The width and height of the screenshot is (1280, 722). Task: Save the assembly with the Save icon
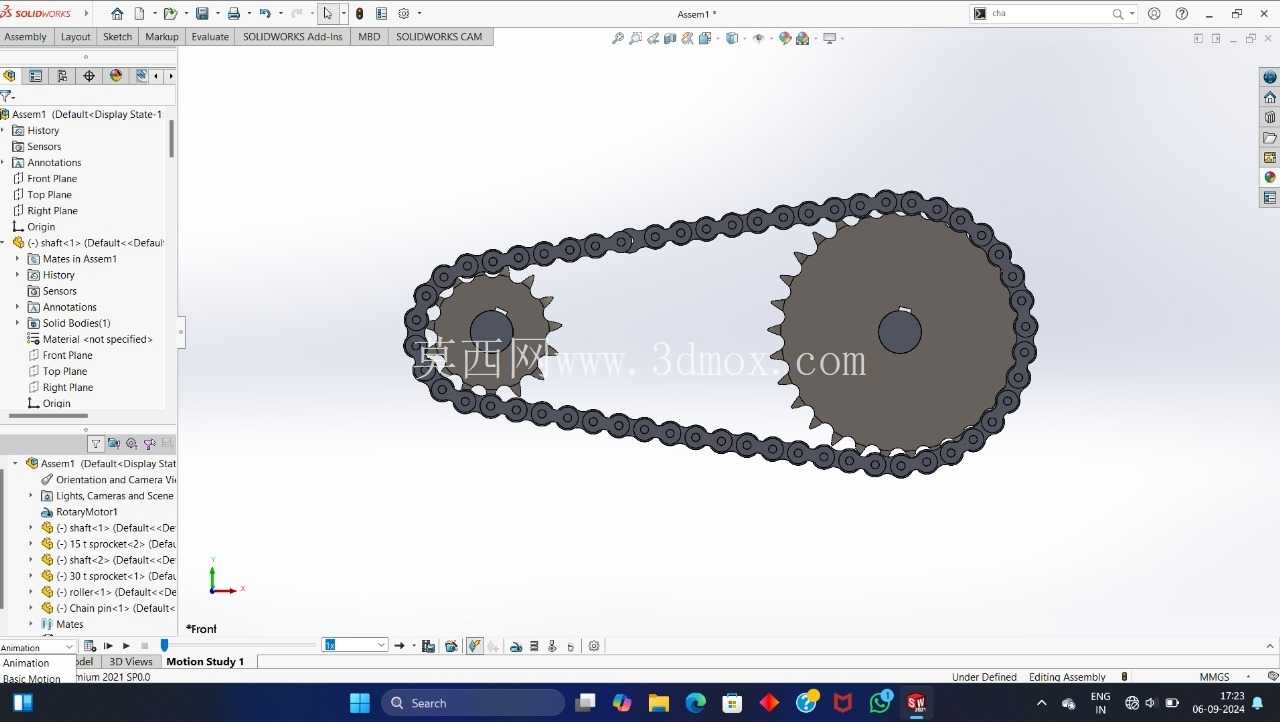[202, 14]
